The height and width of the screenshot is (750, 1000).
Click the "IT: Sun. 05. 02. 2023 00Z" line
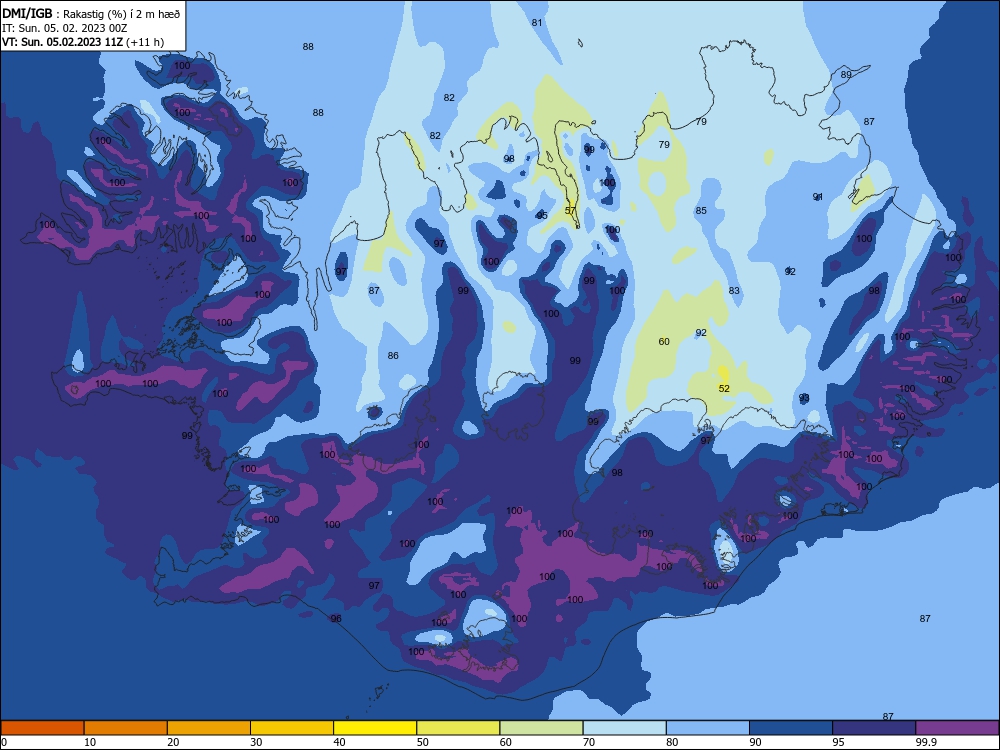64,29
